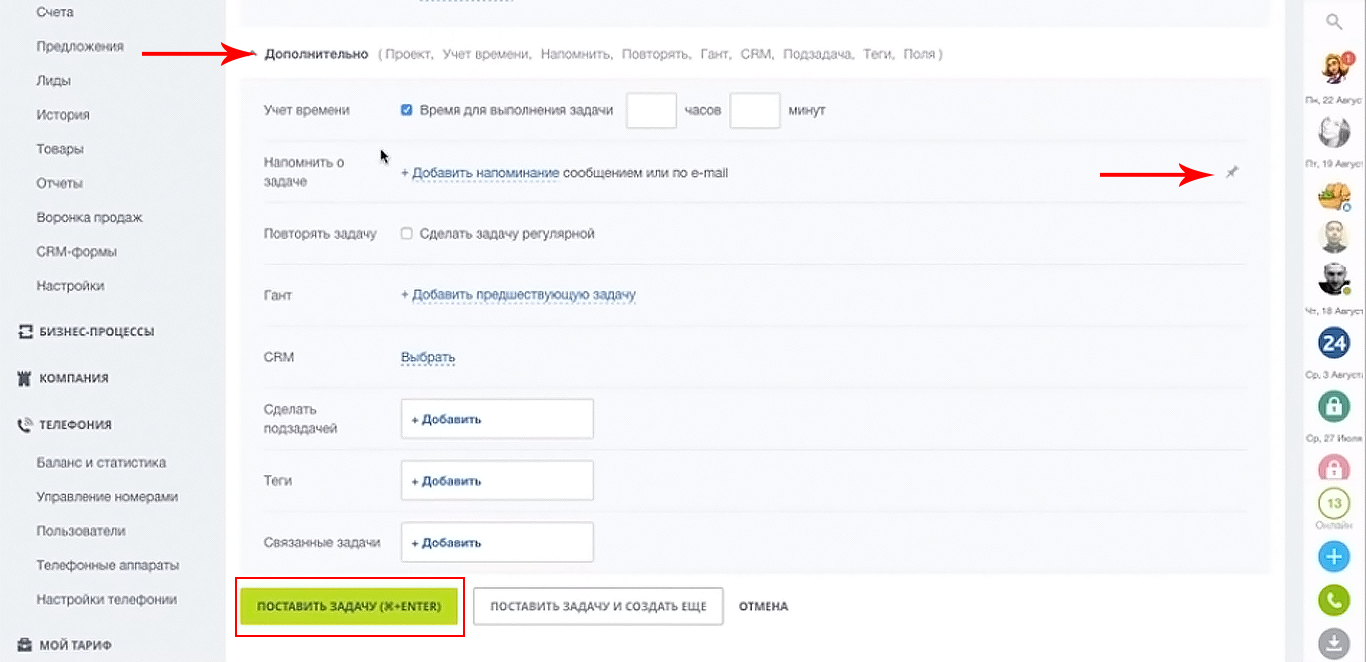
Task: Uncheck the task time tracking checkbox
Action: pyautogui.click(x=407, y=110)
